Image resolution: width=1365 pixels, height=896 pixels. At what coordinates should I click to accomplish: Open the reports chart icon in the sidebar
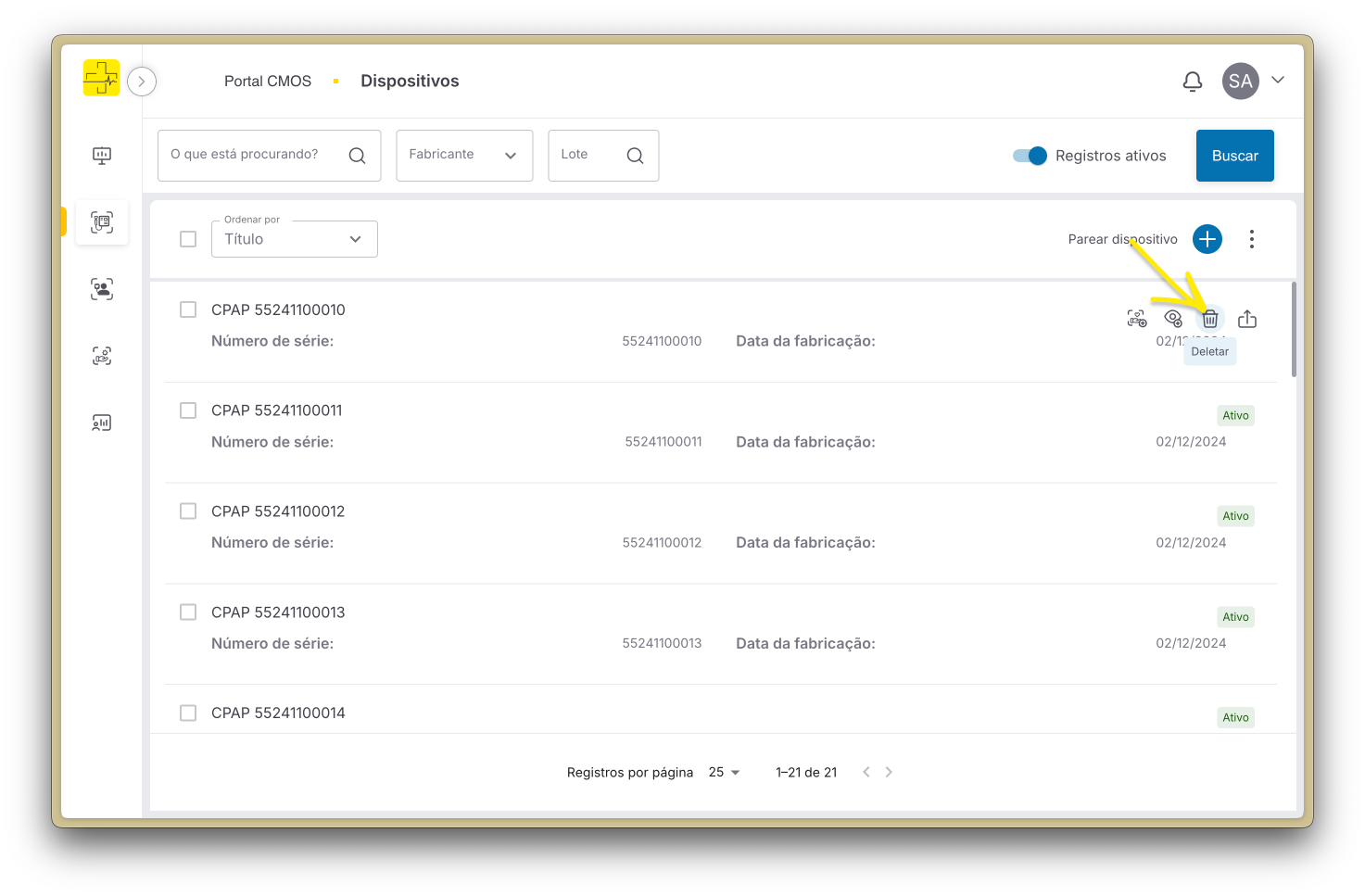pos(102,423)
